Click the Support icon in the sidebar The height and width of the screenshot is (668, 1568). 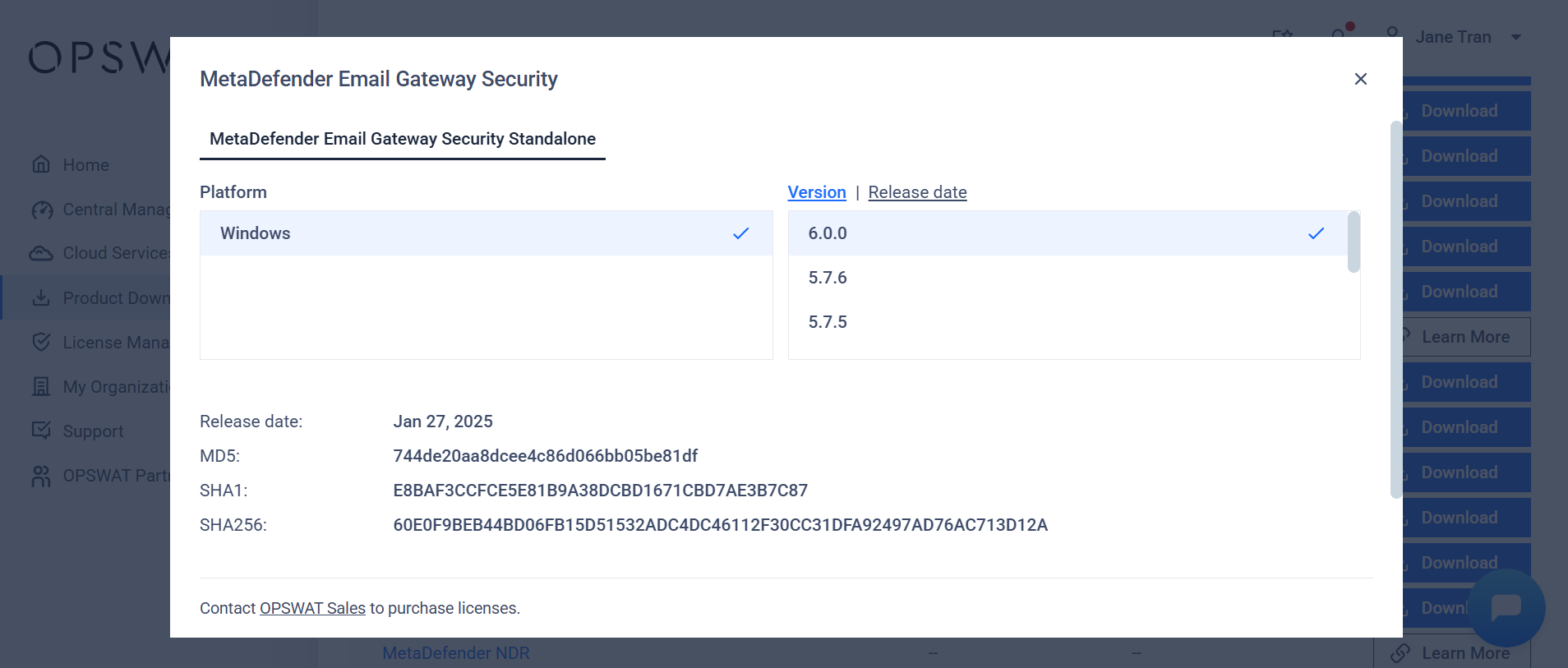[41, 431]
